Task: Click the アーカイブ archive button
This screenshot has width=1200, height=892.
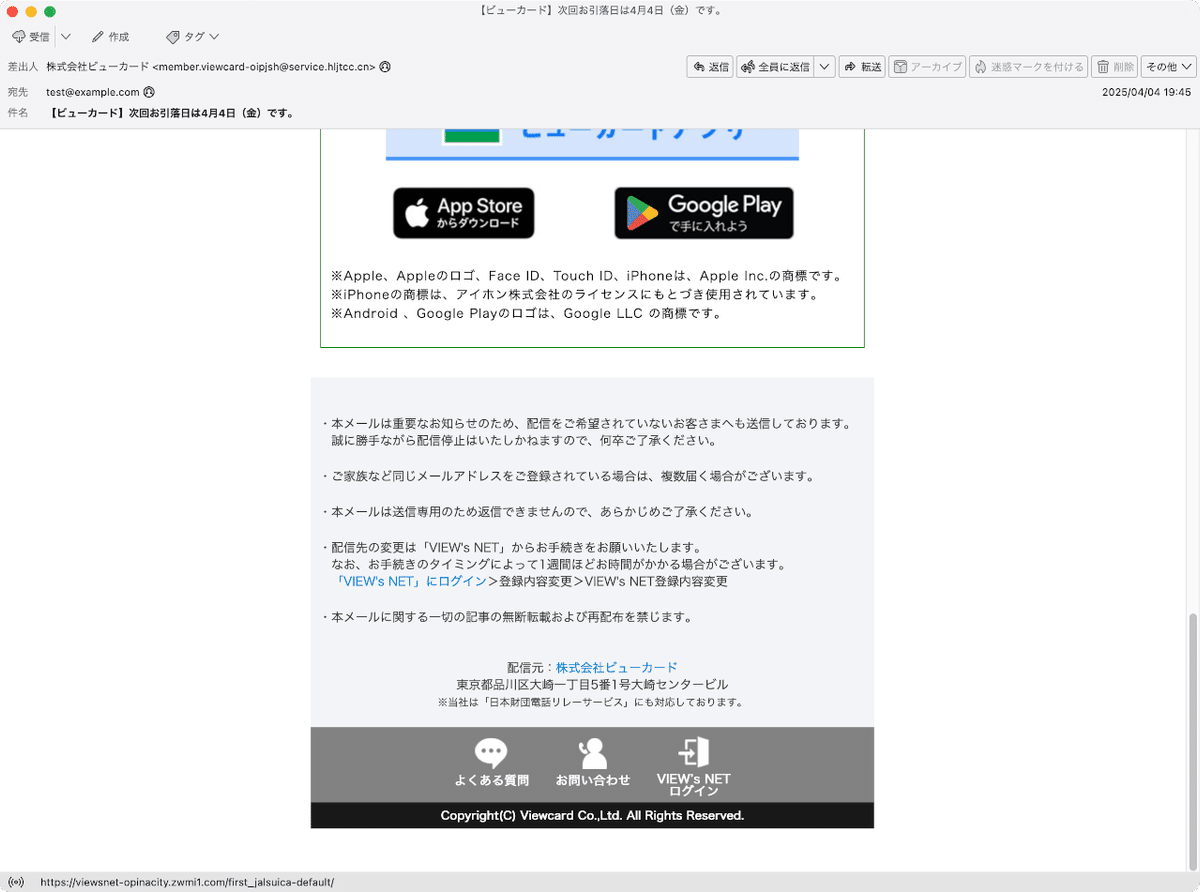Action: pos(927,67)
